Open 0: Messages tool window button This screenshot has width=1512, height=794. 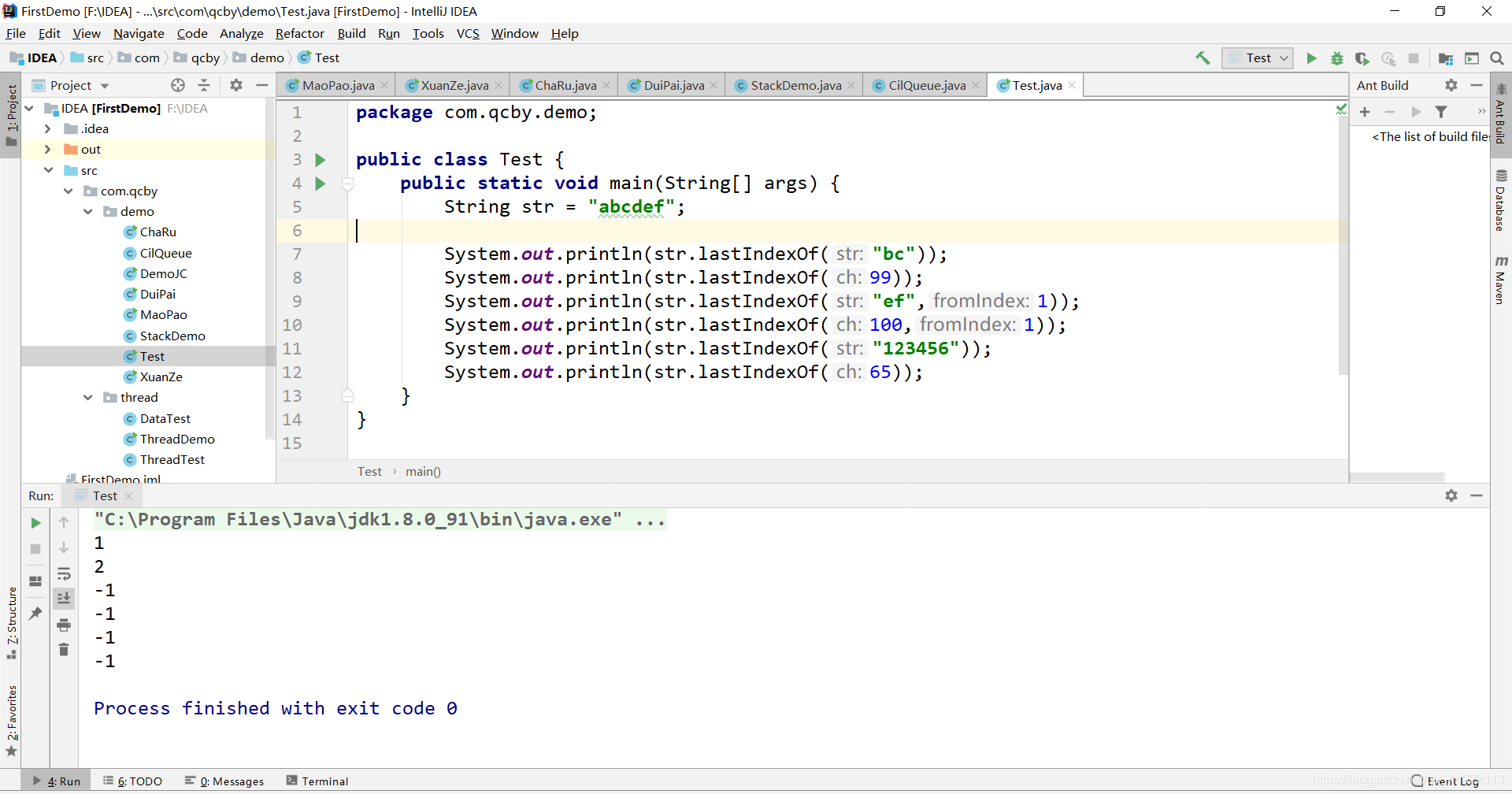[x=224, y=781]
